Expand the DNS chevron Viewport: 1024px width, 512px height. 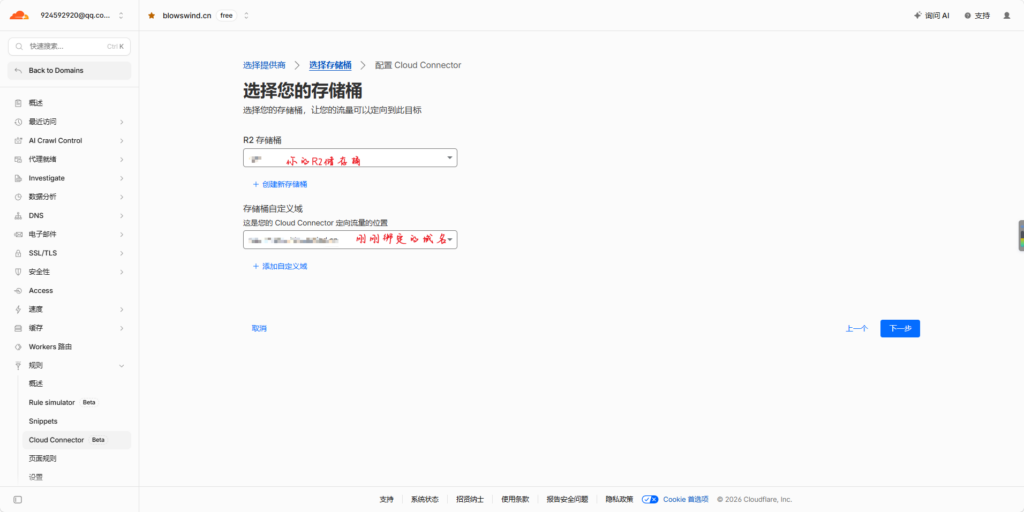click(x=121, y=216)
